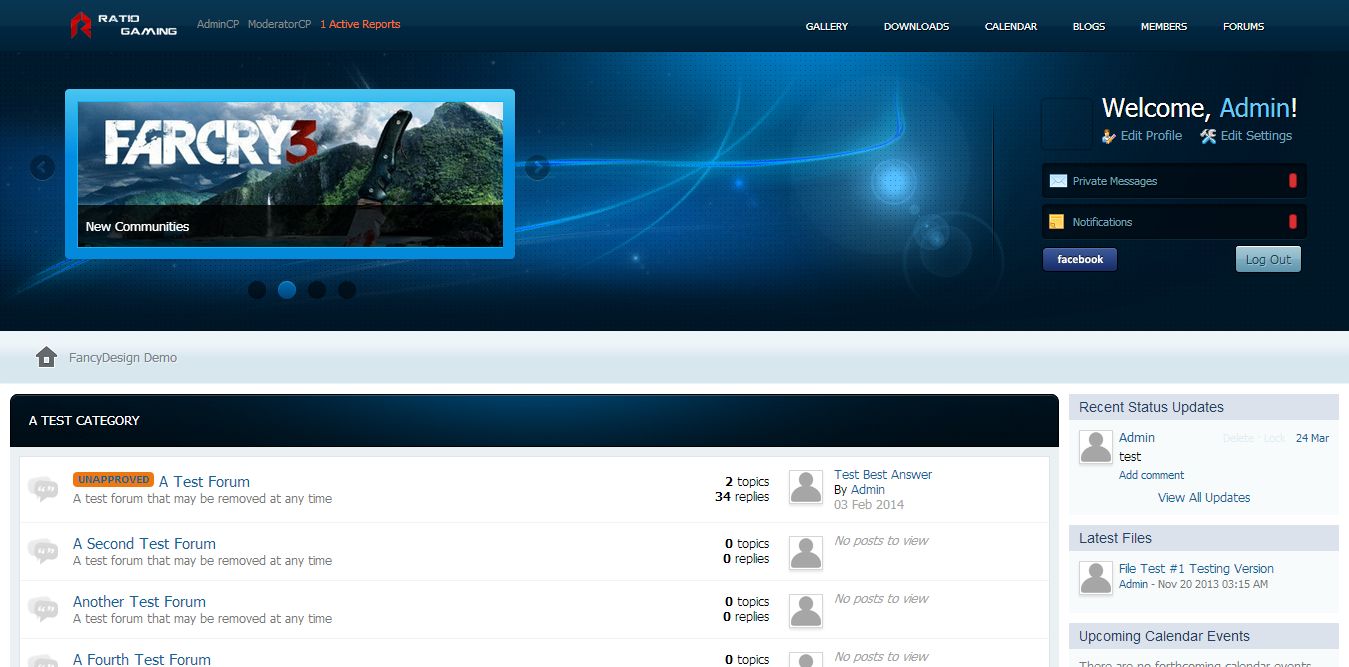
Task: Open the Gallery menu item
Action: (x=827, y=26)
